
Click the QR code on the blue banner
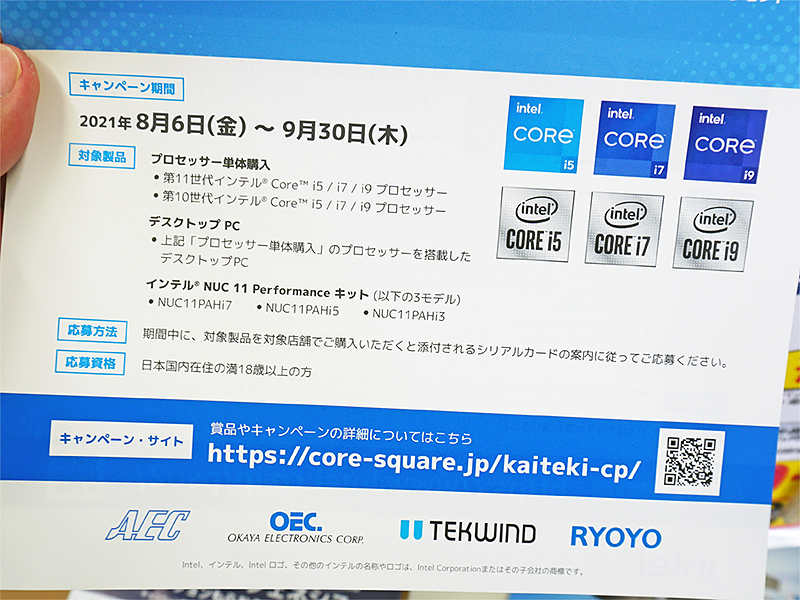[689, 462]
